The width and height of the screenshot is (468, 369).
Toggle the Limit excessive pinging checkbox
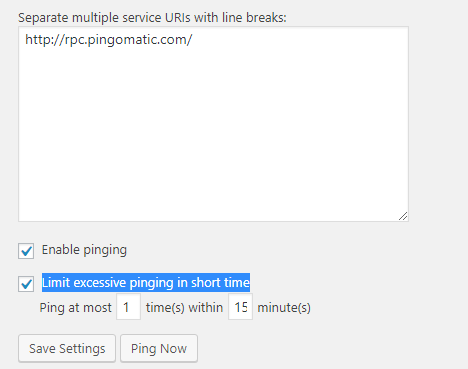tap(26, 284)
